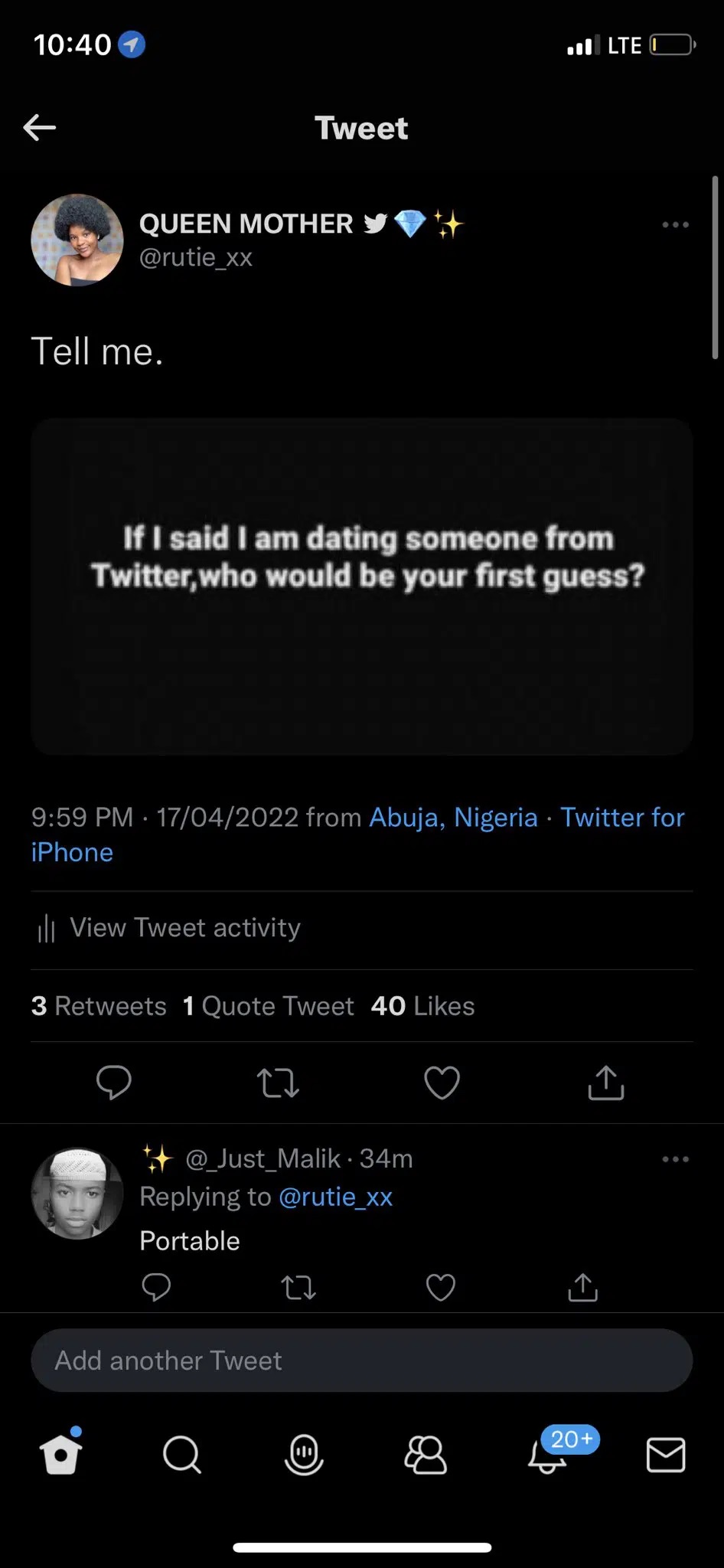Like the main tweet
The image size is (724, 1568).
pyautogui.click(x=442, y=1083)
